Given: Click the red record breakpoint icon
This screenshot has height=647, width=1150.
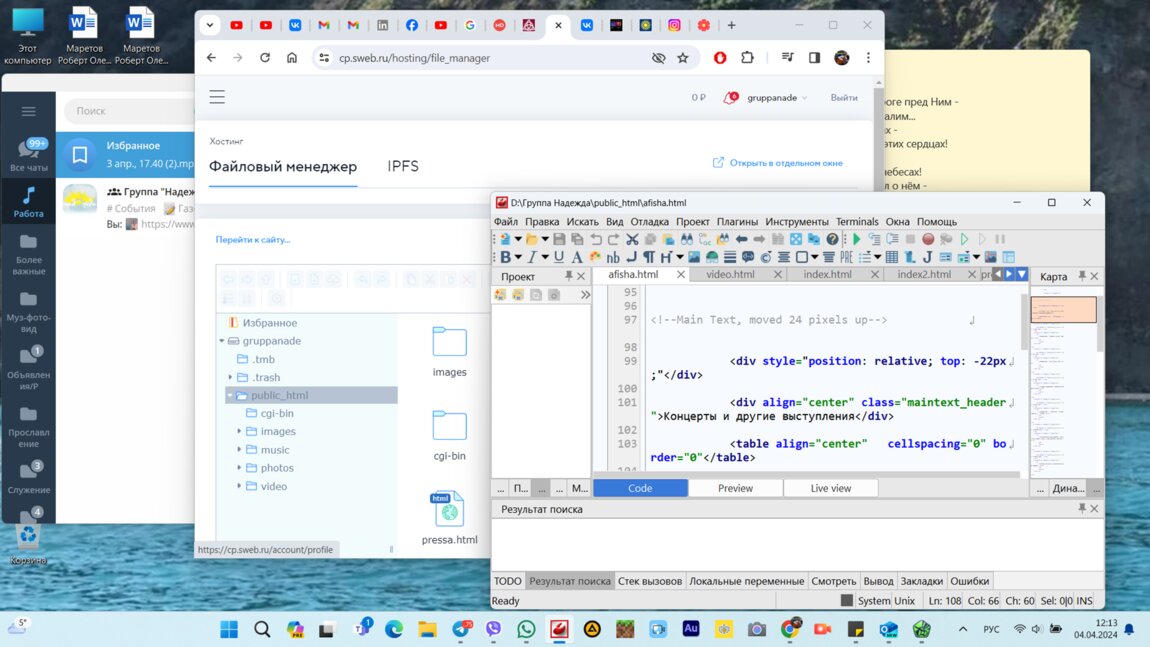Looking at the screenshot, I should pos(928,240).
